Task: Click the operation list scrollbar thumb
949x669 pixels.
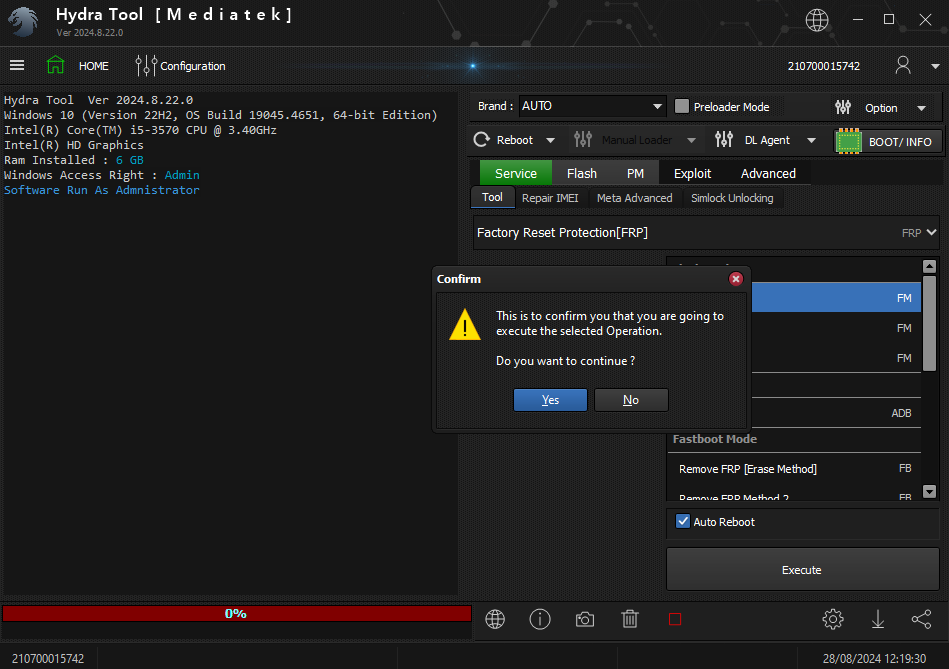Action: click(929, 323)
